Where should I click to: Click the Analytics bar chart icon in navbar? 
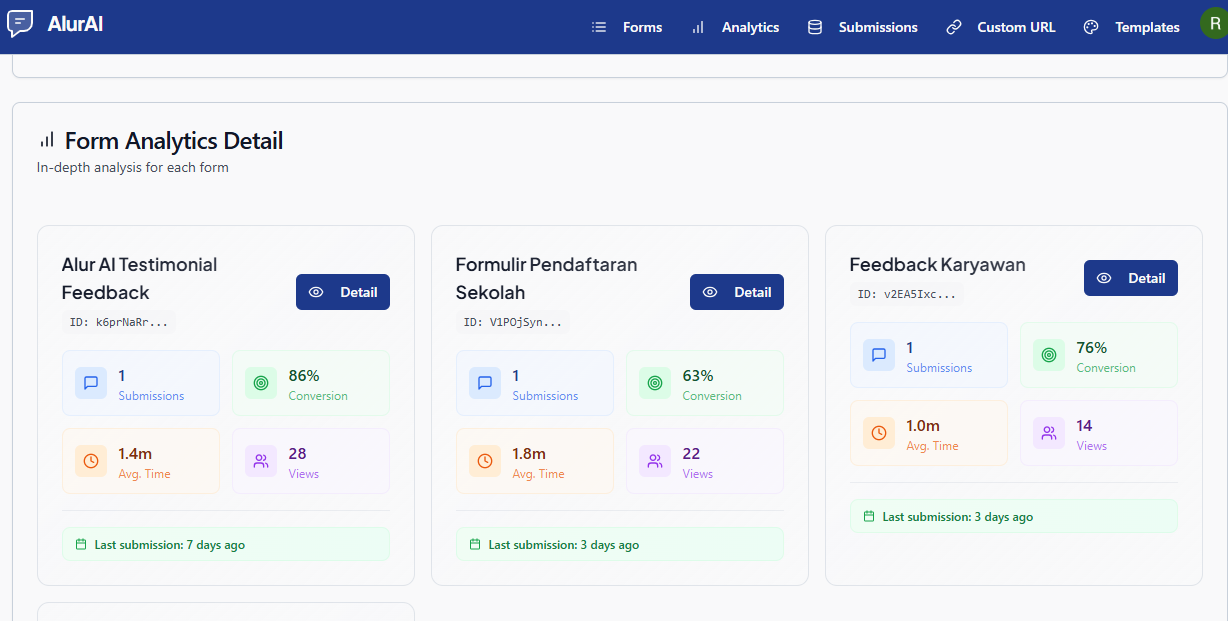pos(698,27)
